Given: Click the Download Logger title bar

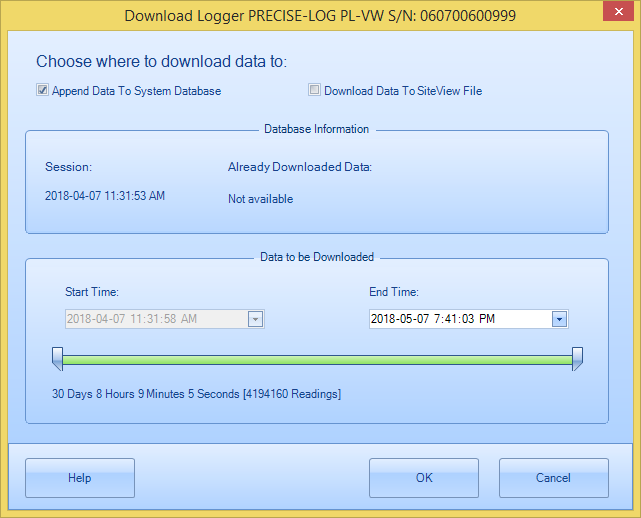Looking at the screenshot, I should pyautogui.click(x=300, y=15).
